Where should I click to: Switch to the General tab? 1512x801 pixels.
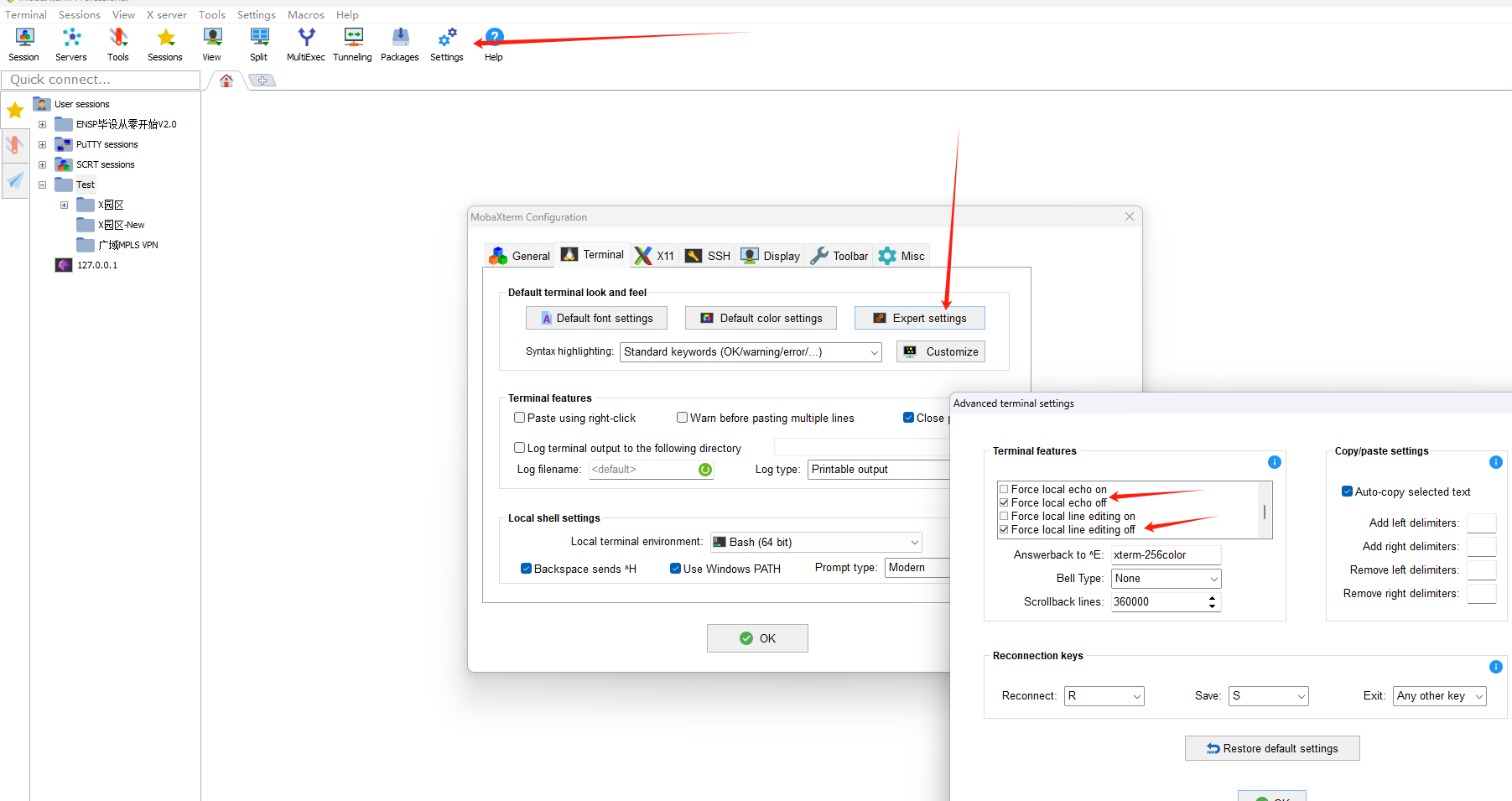pos(520,256)
